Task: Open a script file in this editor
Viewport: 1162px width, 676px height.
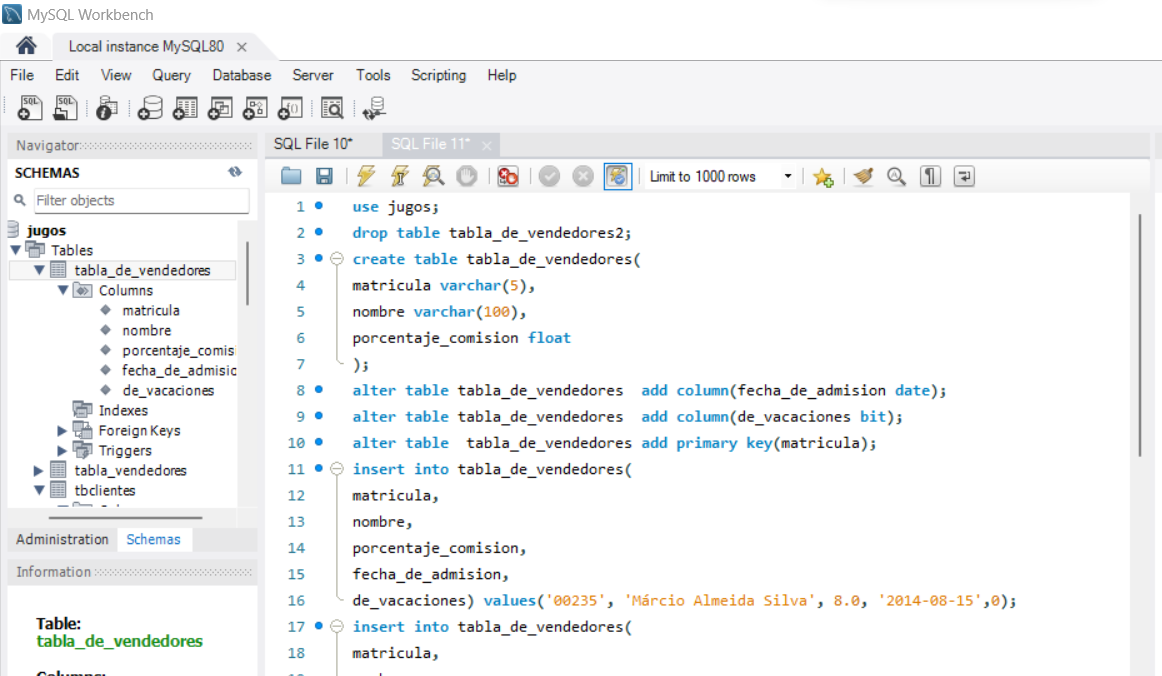Action: click(x=291, y=176)
